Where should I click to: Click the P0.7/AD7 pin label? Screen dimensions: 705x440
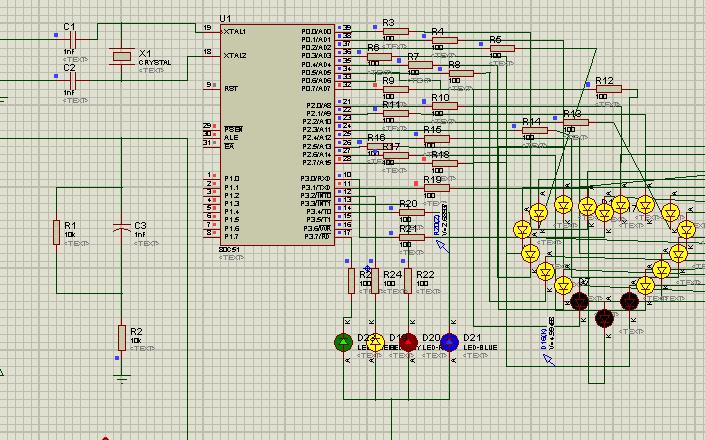pyautogui.click(x=316, y=89)
